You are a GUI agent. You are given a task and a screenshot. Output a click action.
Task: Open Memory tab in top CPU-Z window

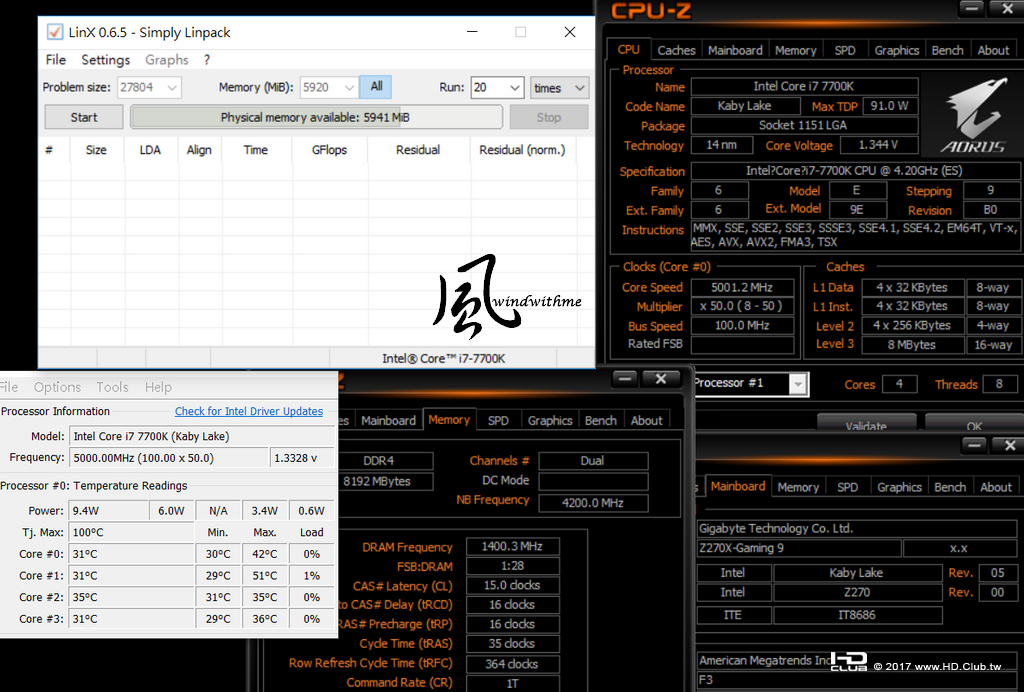(795, 50)
